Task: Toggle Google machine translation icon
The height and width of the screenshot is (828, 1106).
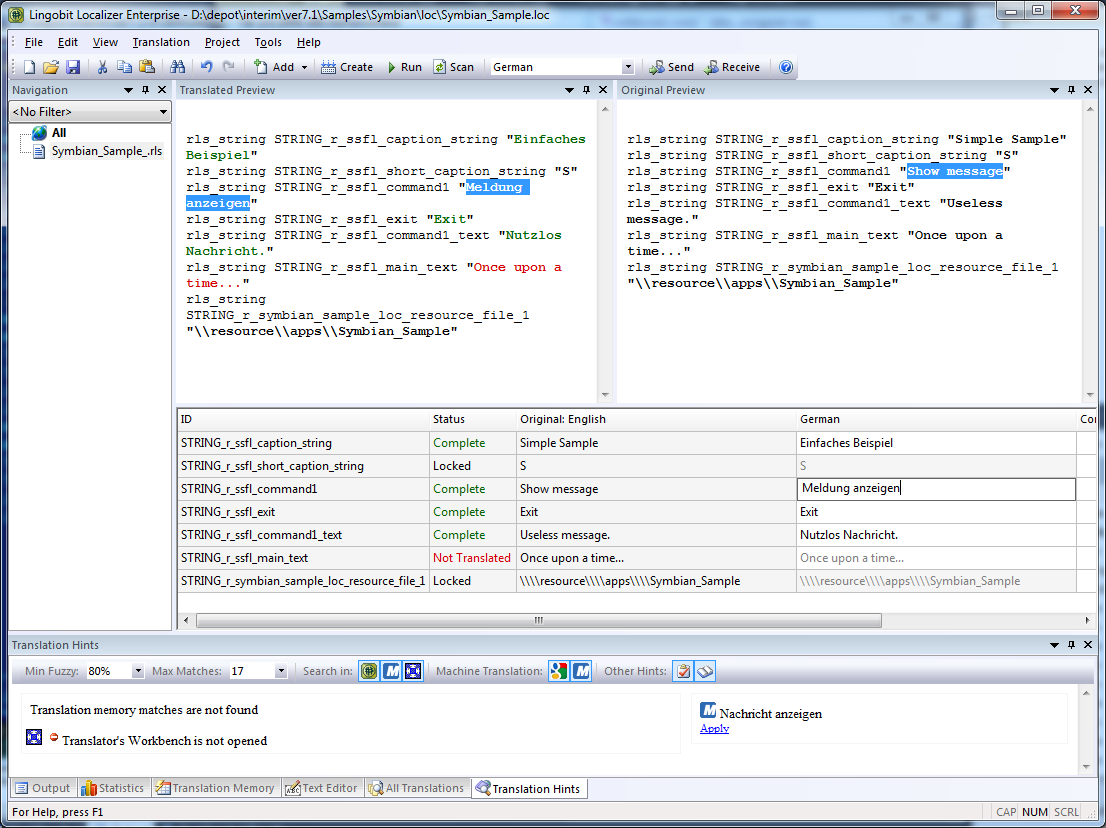Action: (x=559, y=671)
